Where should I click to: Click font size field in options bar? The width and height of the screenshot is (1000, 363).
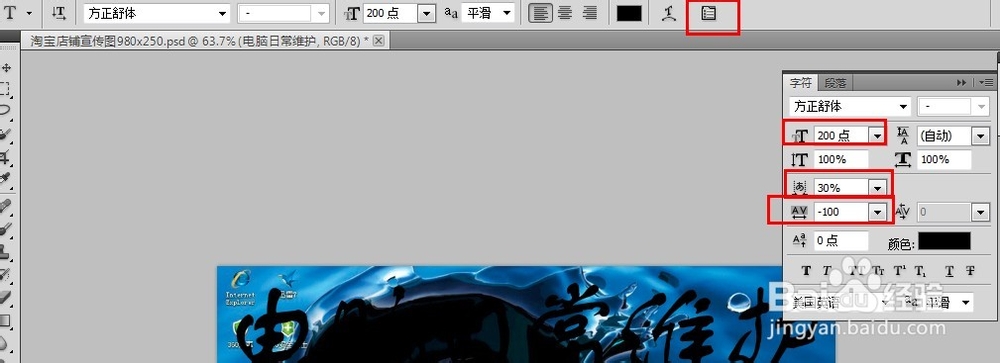(x=391, y=13)
